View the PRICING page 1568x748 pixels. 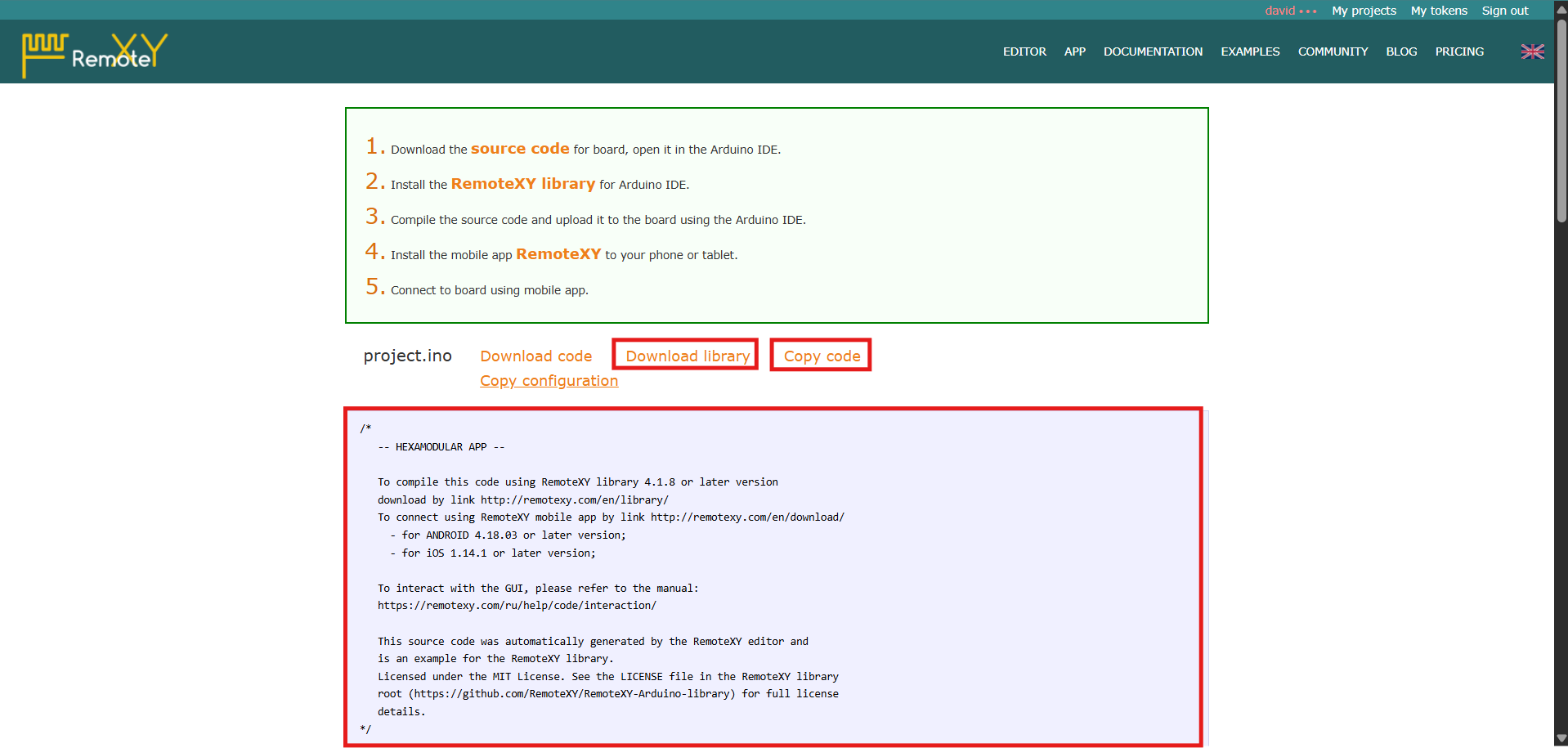[x=1459, y=52]
